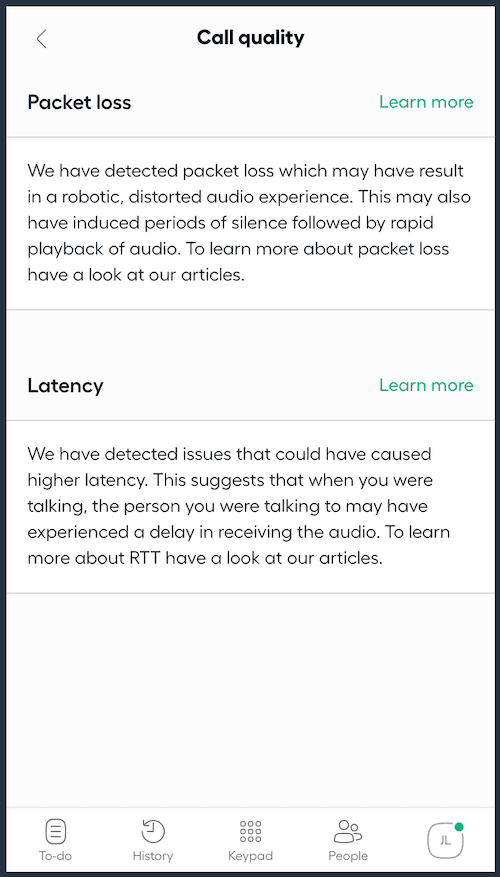Open the JL profile avatar
Screen dimensions: 500x877
point(445,840)
